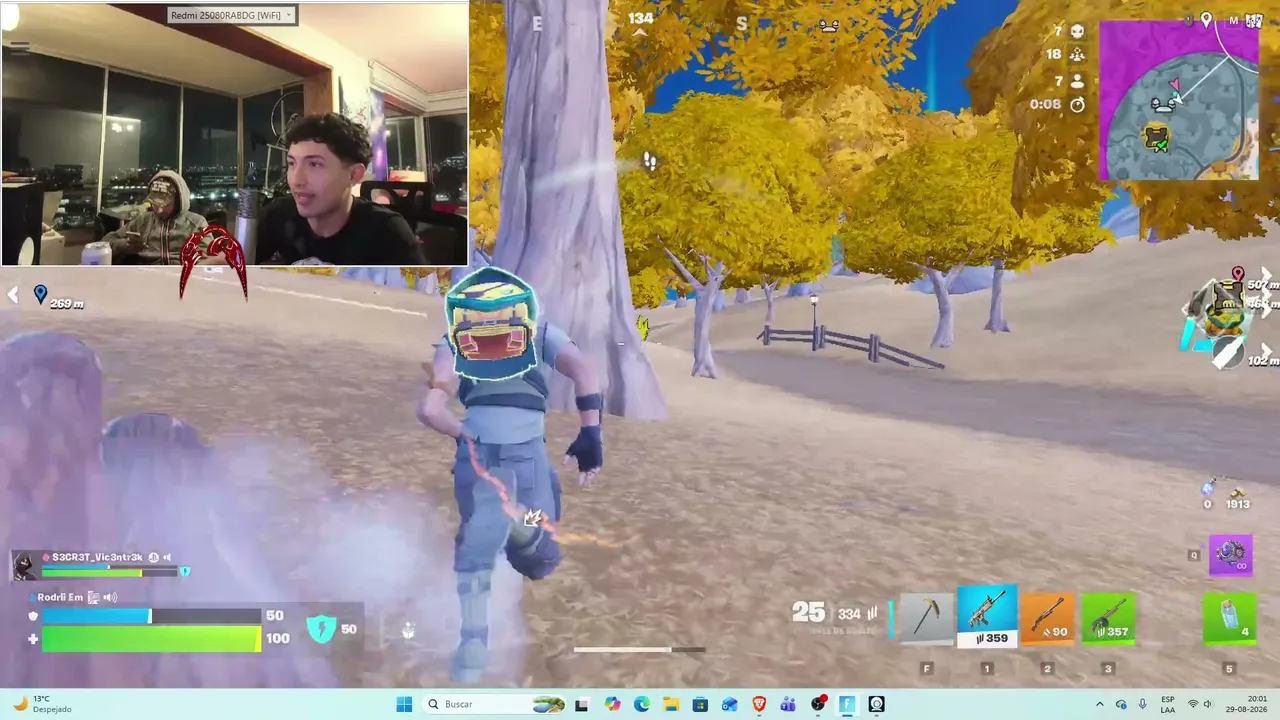Screen dimensions: 1280x720
Task: Open Outlook from the taskbar
Action: point(730,704)
